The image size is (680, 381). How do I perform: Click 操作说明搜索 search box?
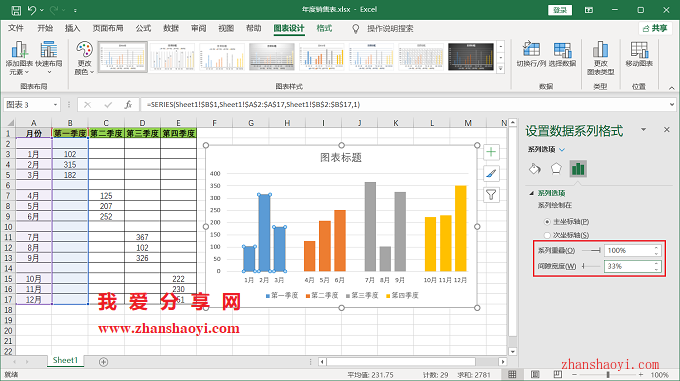tap(390, 29)
